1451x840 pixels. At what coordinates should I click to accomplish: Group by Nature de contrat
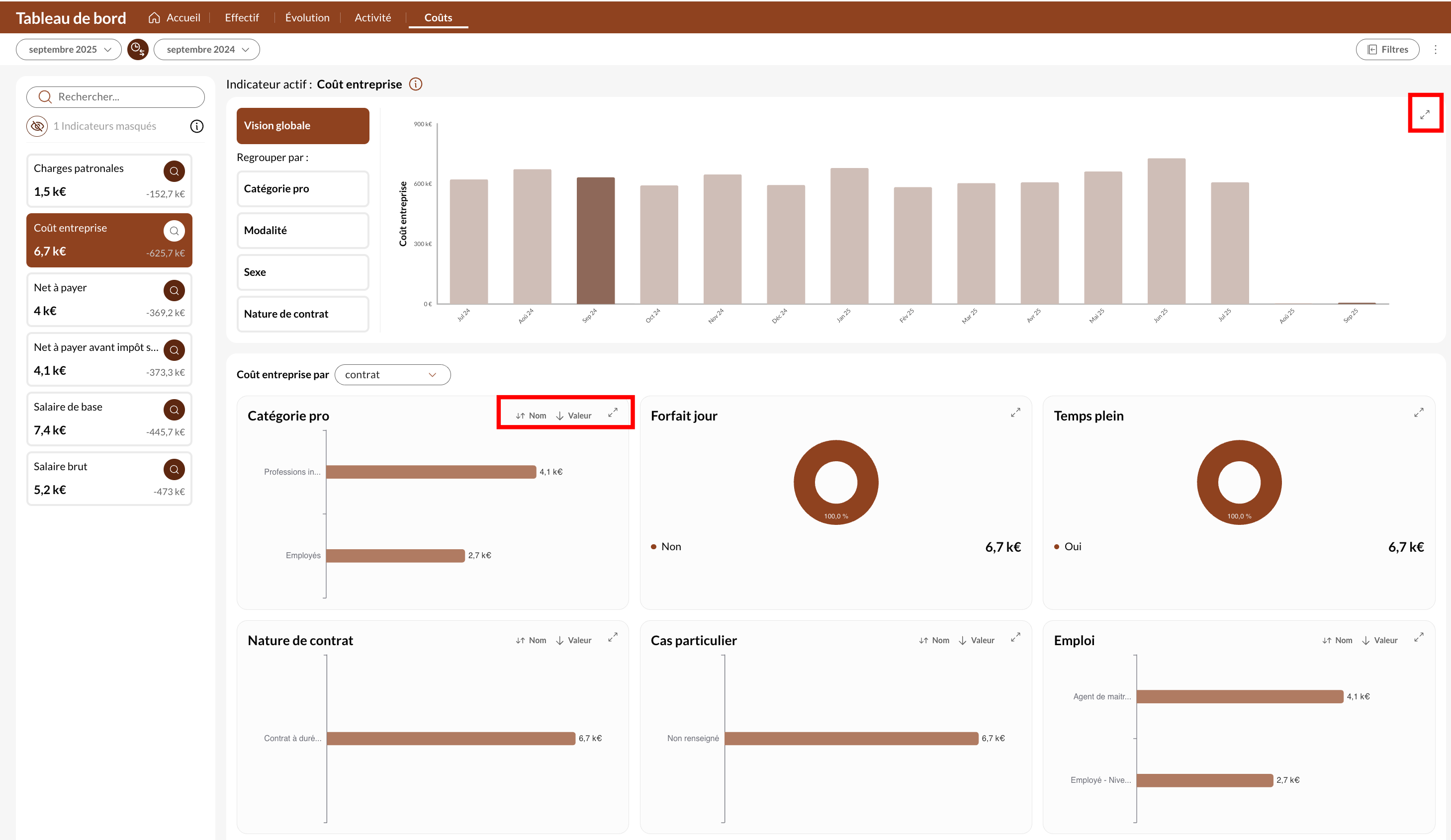coord(302,314)
